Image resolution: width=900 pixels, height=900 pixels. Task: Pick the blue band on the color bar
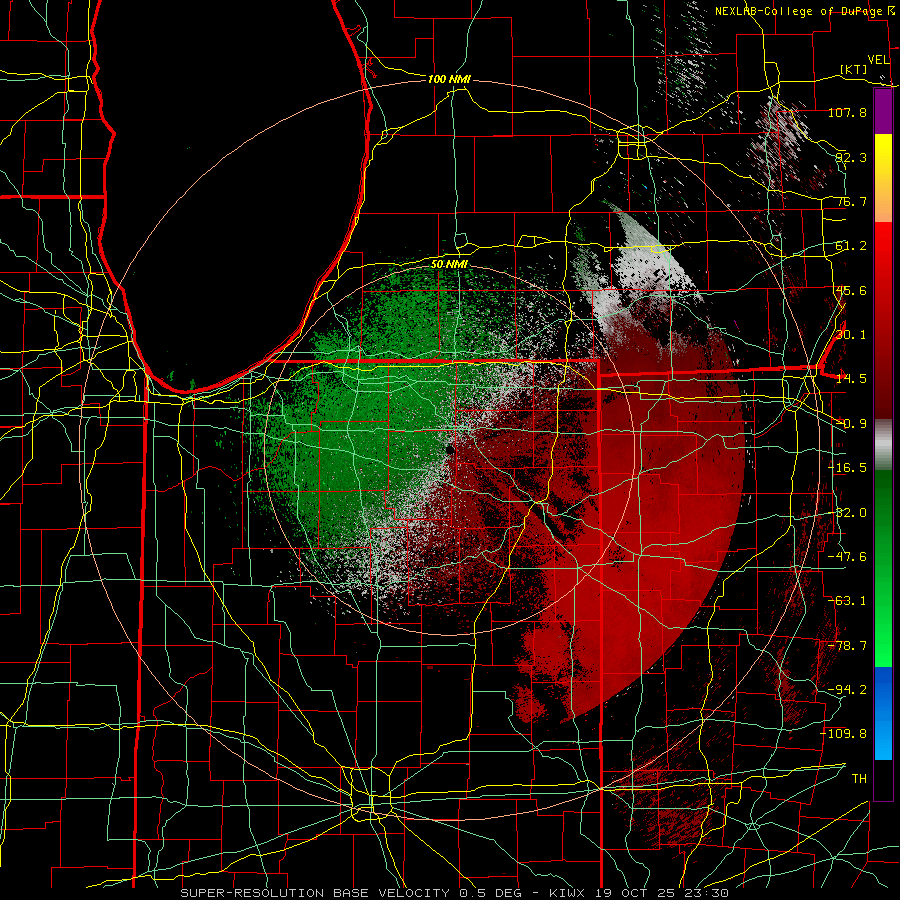pyautogui.click(x=883, y=713)
